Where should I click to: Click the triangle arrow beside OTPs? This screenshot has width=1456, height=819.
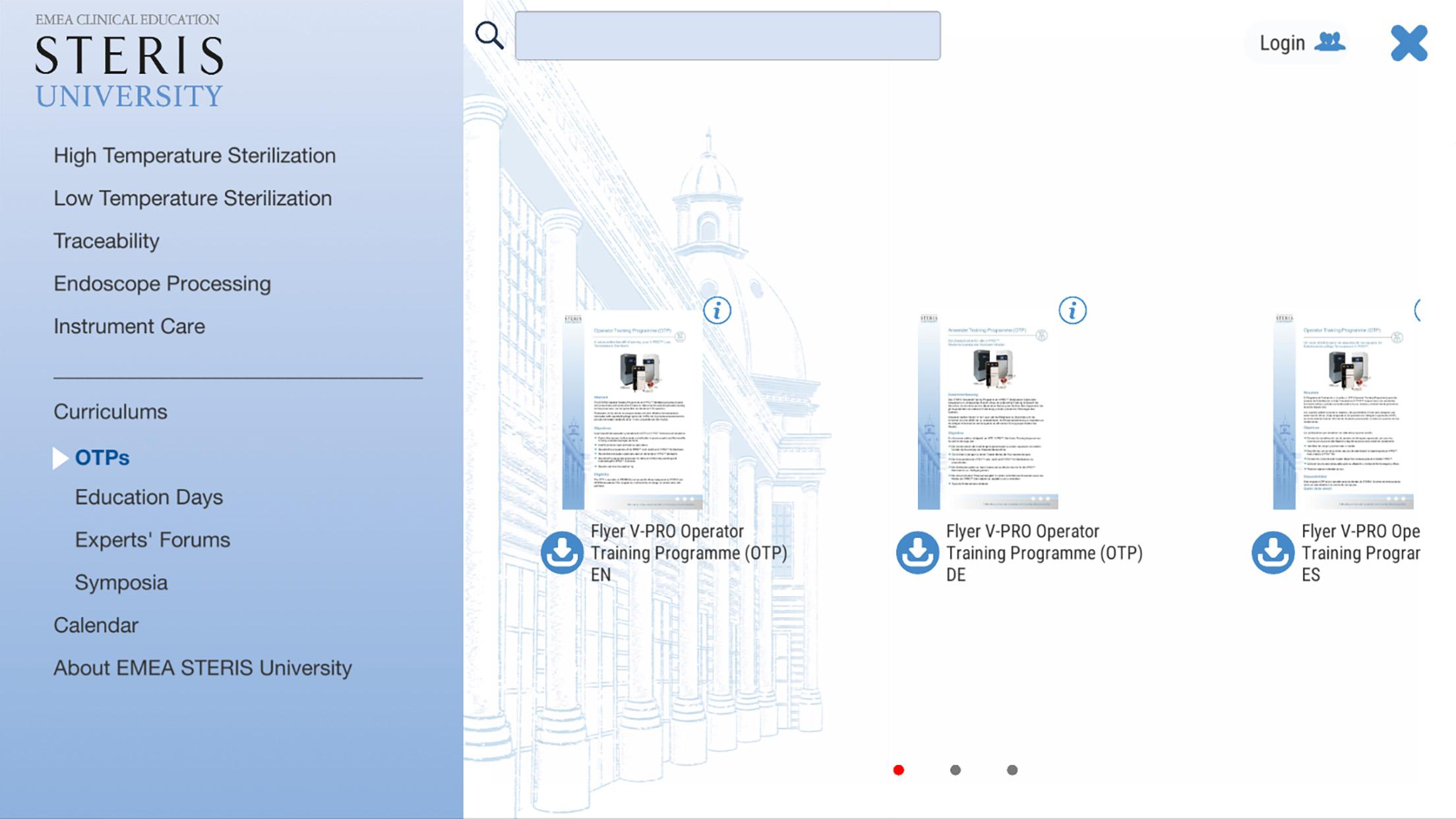[x=60, y=458]
